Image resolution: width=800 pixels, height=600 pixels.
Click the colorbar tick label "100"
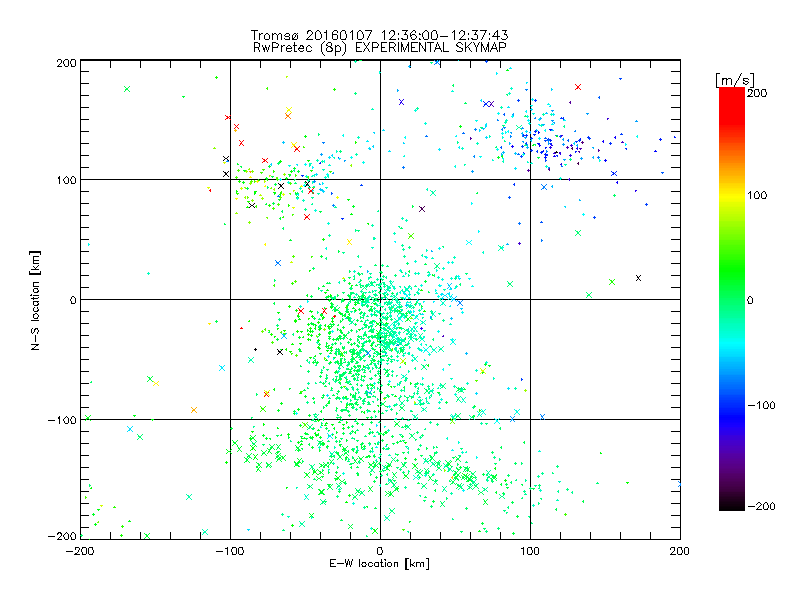(x=757, y=195)
